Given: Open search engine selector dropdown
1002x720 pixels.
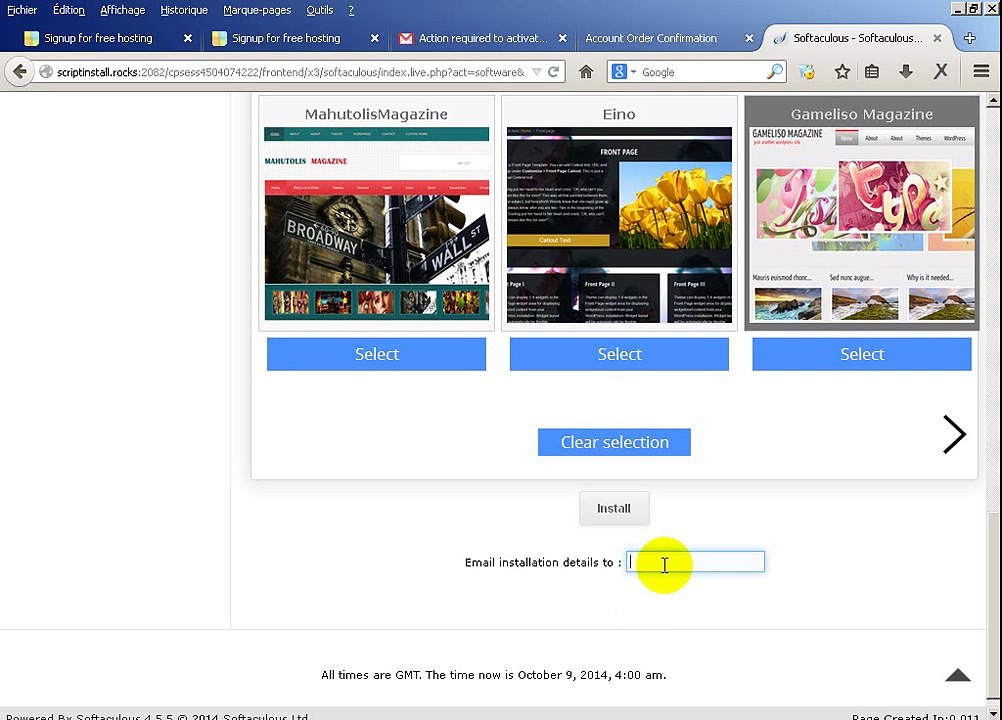Looking at the screenshot, I should (x=624, y=72).
